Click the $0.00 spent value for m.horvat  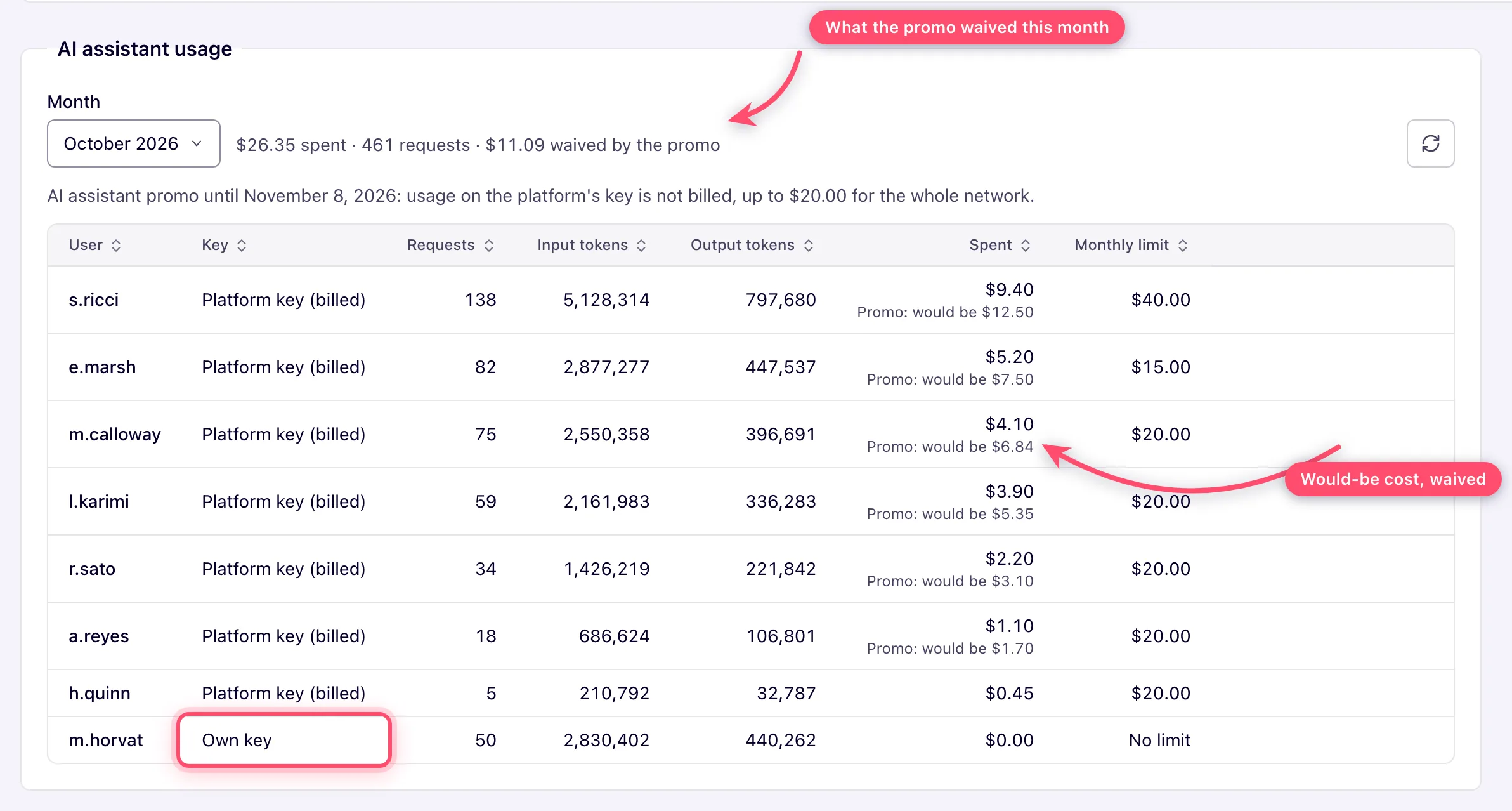click(1009, 740)
